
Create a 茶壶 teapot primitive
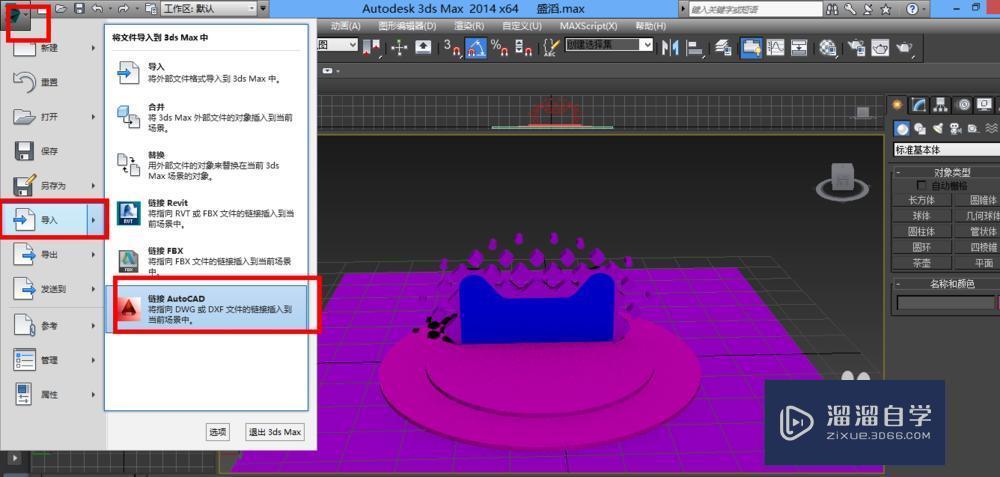pyautogui.click(x=922, y=263)
